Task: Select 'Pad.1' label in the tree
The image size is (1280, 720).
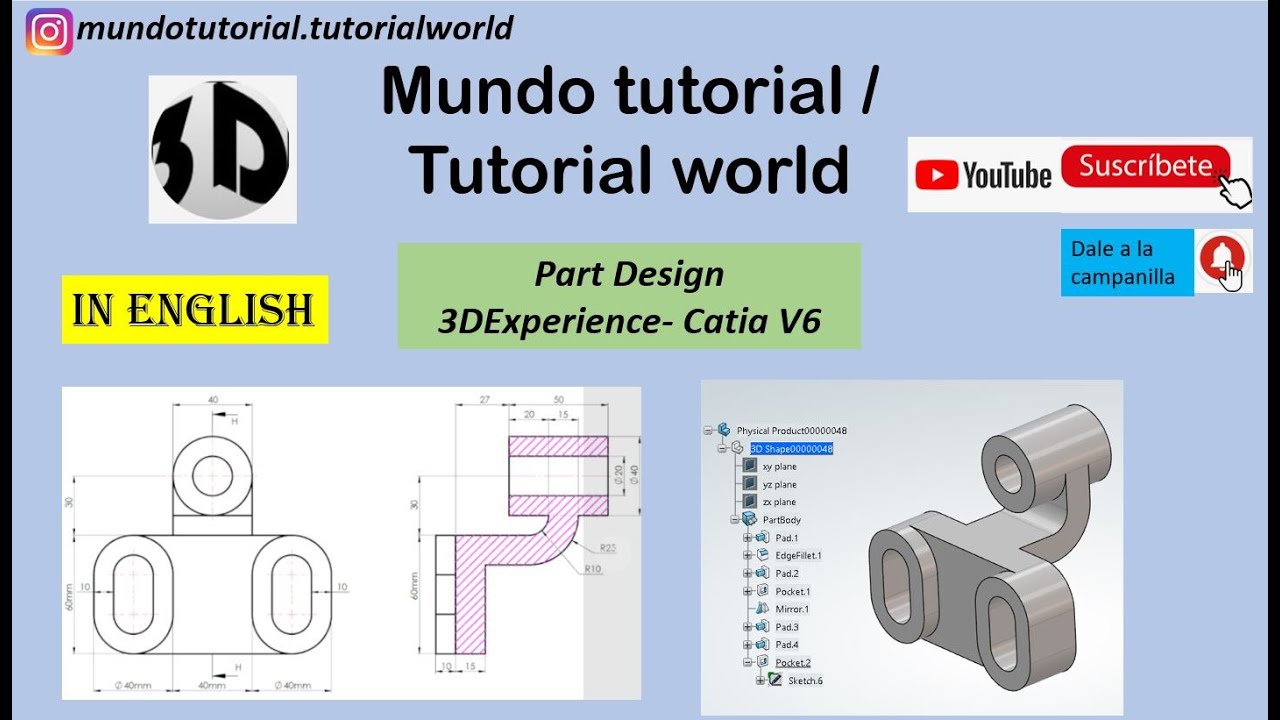Action: click(x=787, y=538)
